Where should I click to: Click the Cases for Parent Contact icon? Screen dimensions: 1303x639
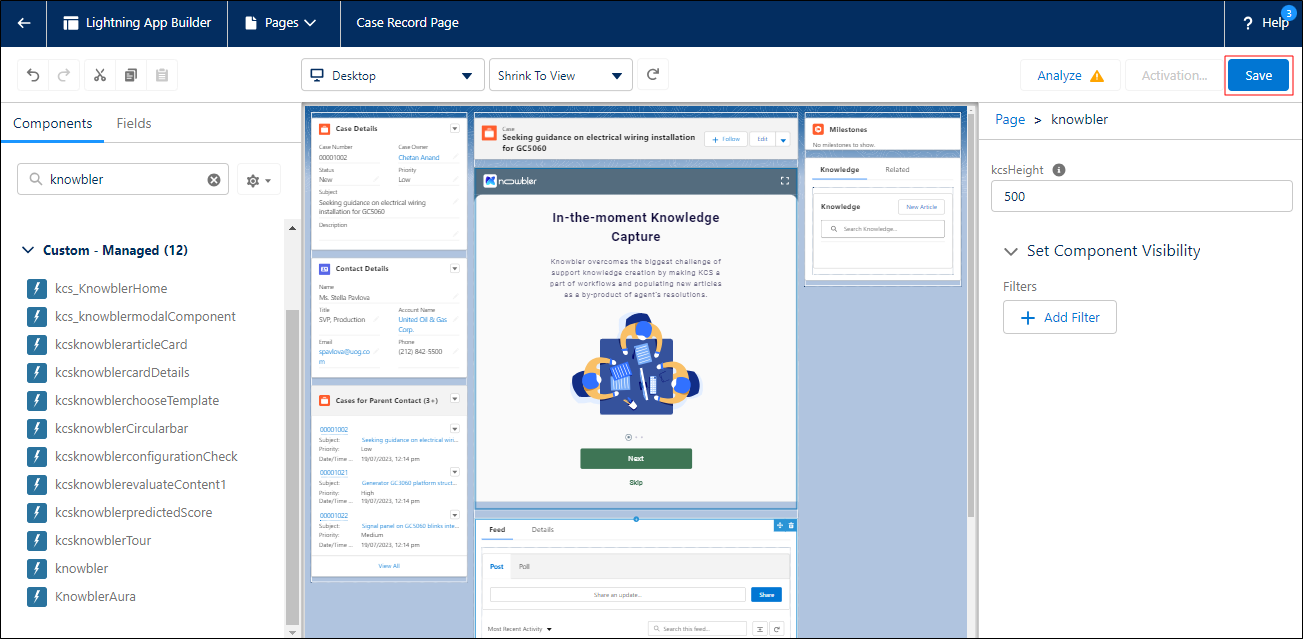(x=324, y=401)
